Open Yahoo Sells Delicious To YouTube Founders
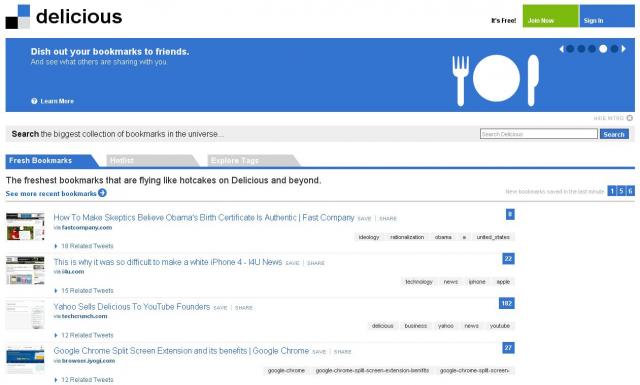This screenshot has width=640, height=385. pos(132,307)
